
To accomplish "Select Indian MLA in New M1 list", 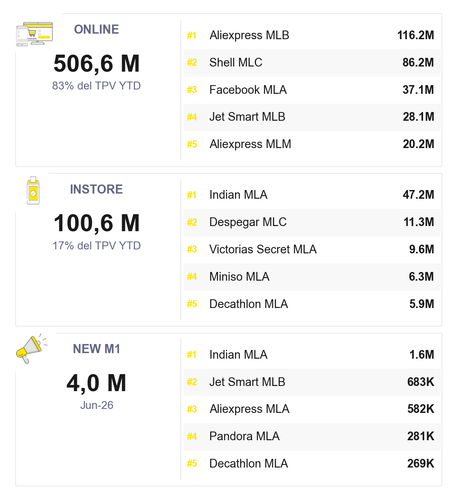I will pyautogui.click(x=312, y=355).
